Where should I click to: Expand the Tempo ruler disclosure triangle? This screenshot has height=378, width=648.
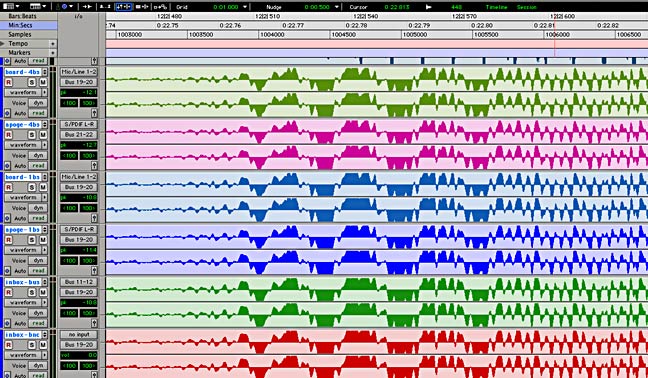pyautogui.click(x=3, y=44)
